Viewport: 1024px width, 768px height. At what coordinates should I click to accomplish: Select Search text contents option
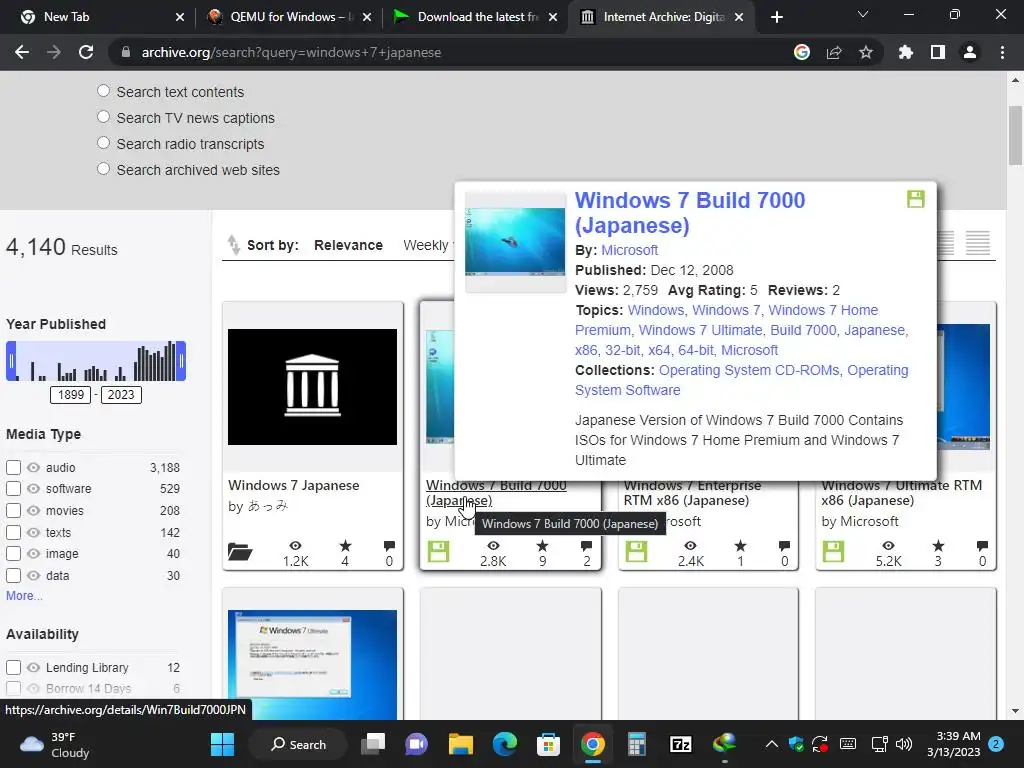pyautogui.click(x=103, y=91)
